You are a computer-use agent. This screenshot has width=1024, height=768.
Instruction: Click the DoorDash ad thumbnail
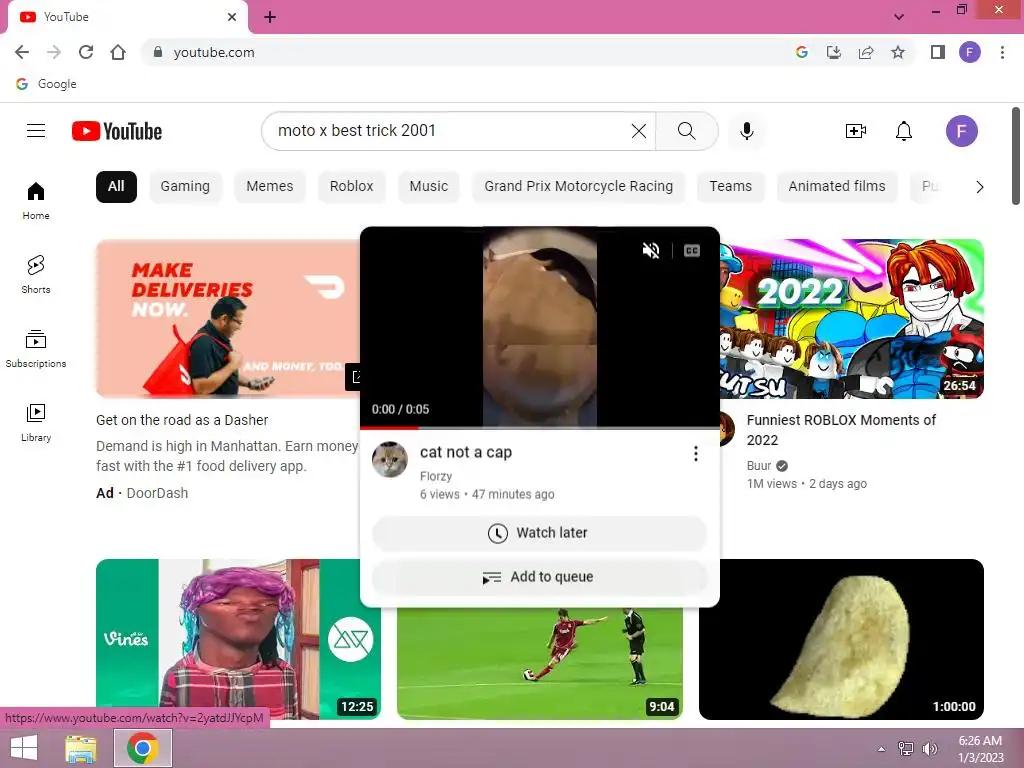pyautogui.click(x=227, y=319)
